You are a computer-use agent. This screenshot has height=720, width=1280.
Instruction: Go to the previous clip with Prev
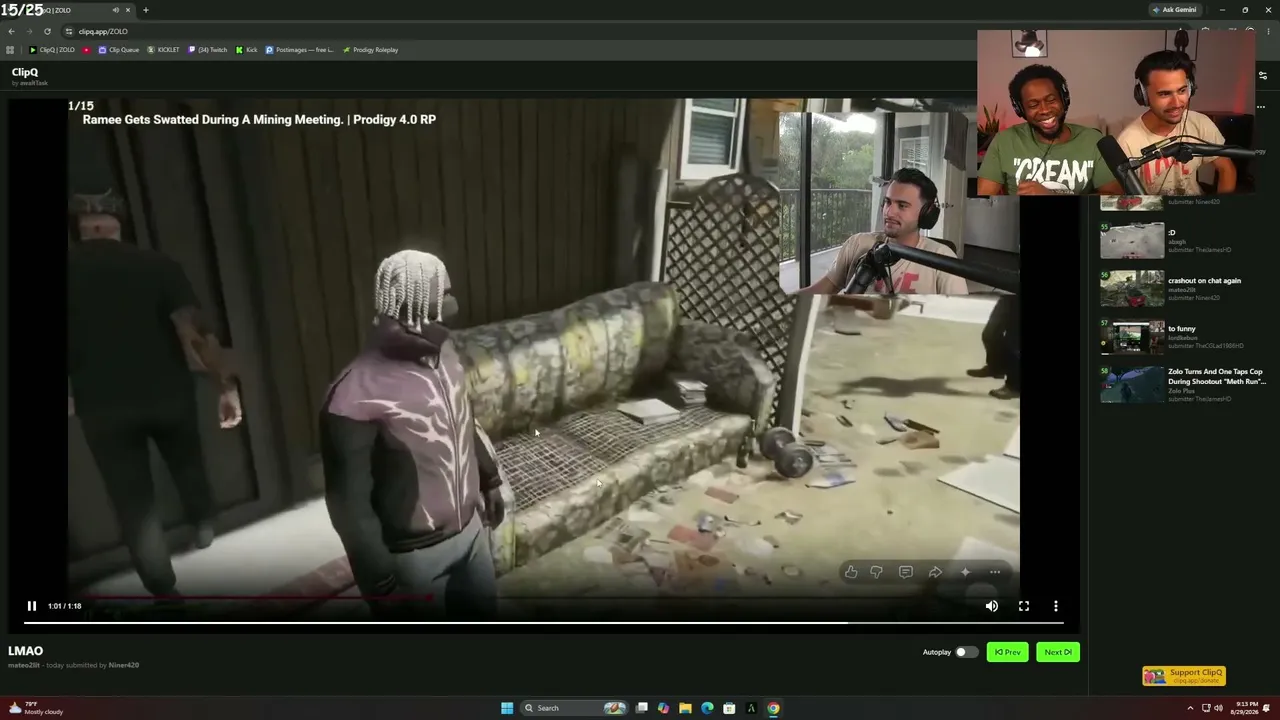[1007, 652]
